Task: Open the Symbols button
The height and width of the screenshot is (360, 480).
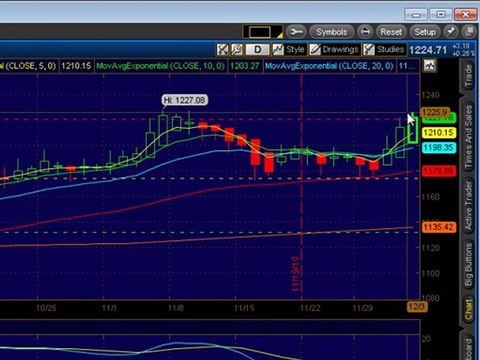Action: (x=331, y=32)
